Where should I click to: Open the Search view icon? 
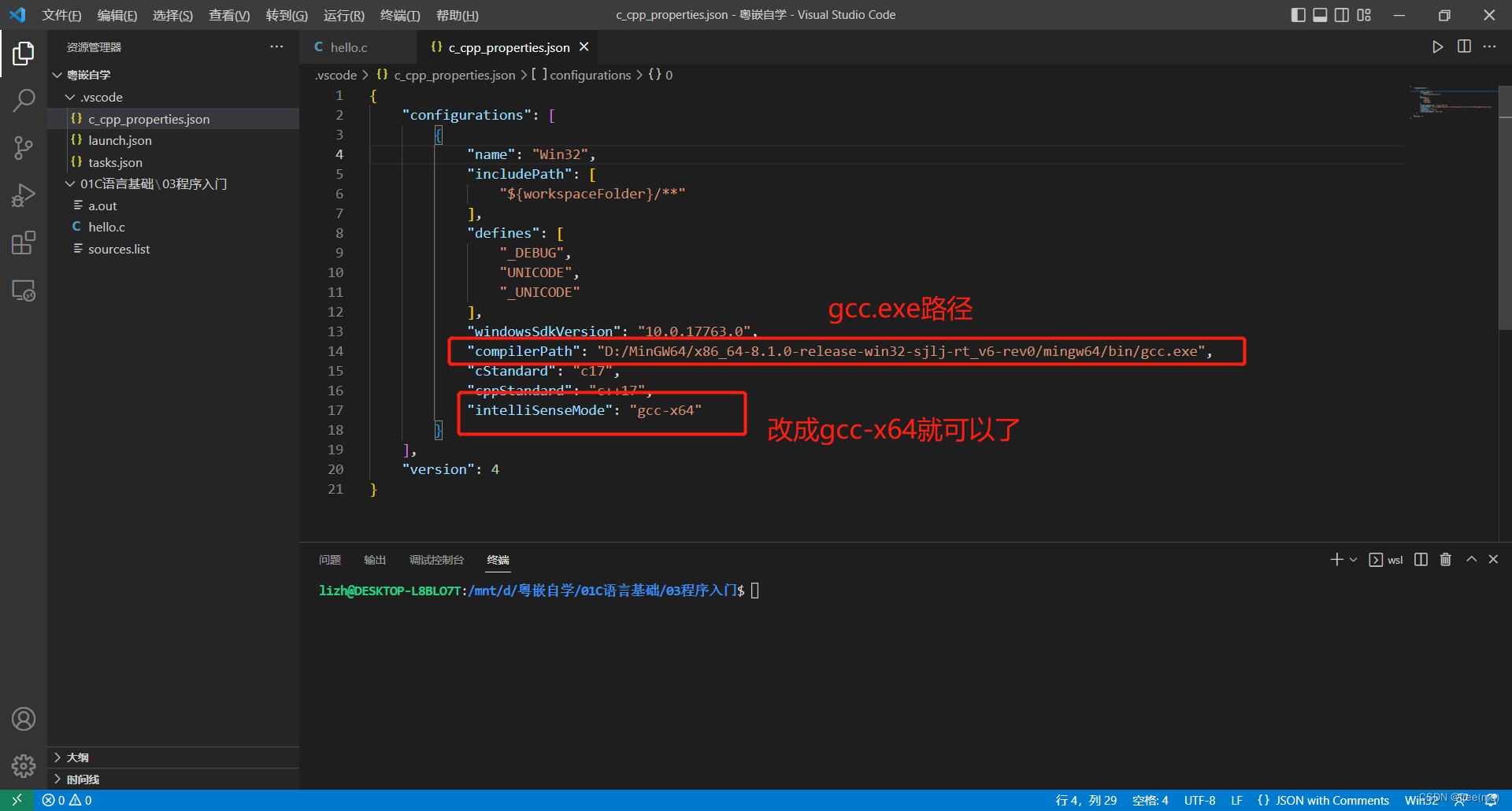(24, 101)
